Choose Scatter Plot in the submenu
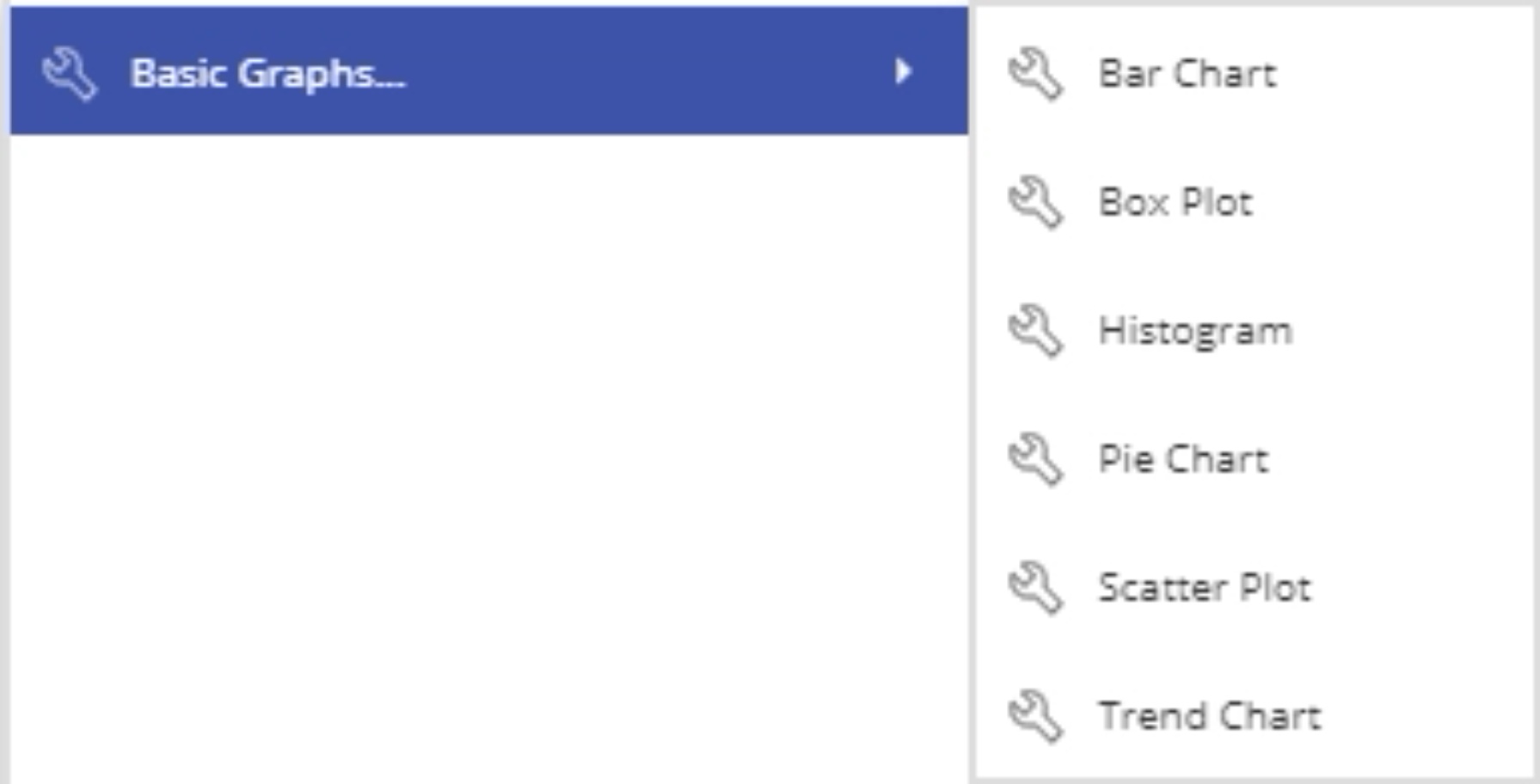 1254,587
